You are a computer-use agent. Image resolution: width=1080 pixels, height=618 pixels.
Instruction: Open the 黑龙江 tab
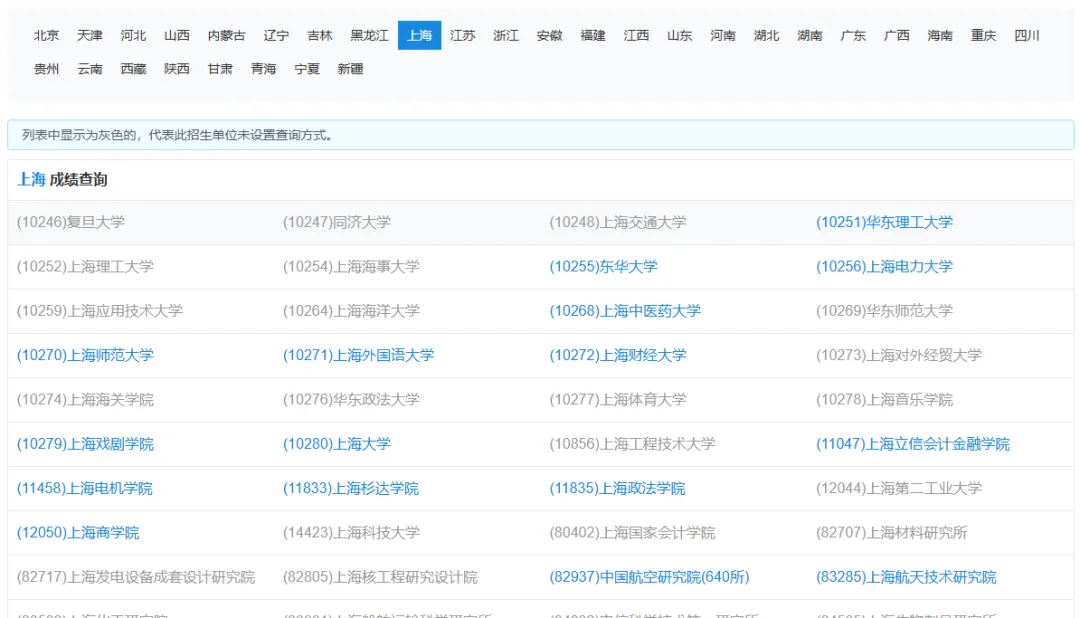click(369, 35)
